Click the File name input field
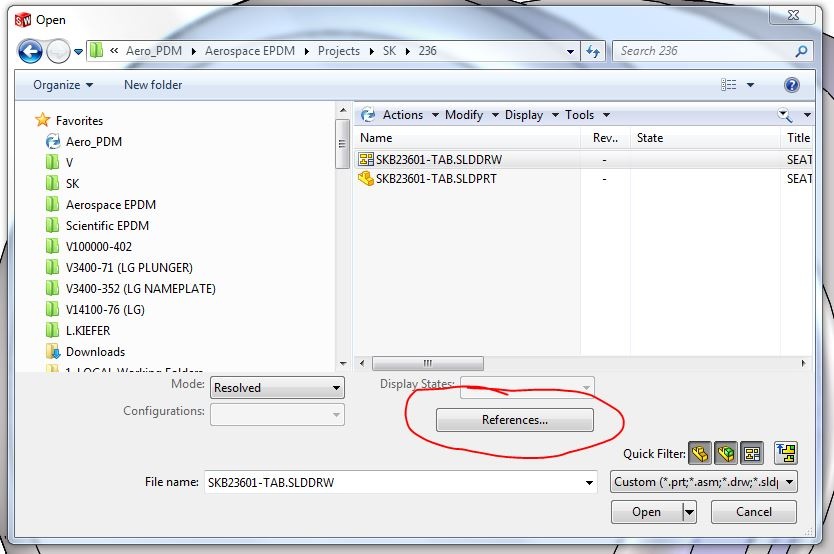Viewport: 834px width, 554px height. tap(401, 482)
